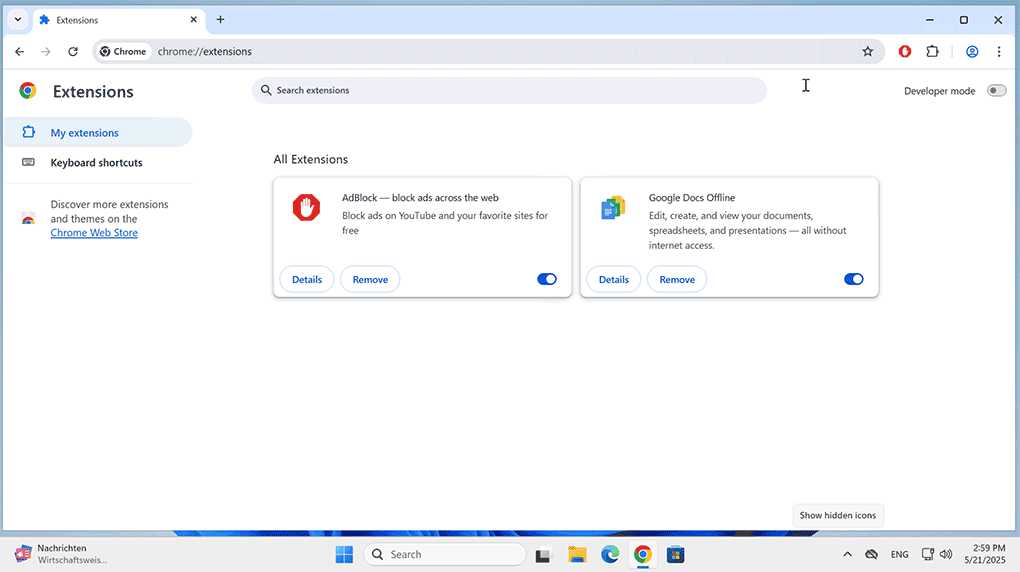Open the Extensions puzzle-piece toolbar menu

coord(932,51)
